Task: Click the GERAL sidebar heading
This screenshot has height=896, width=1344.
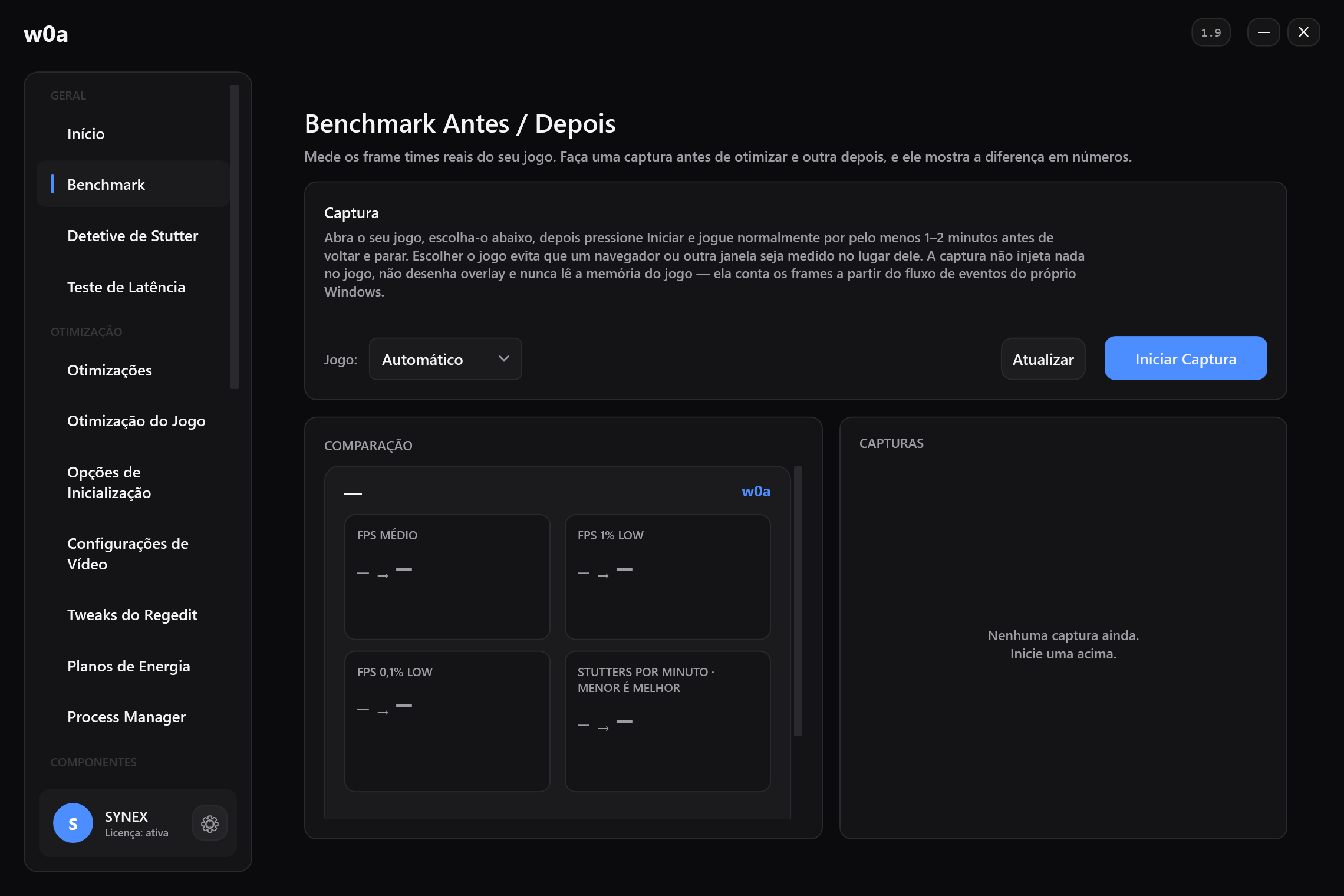Action: pyautogui.click(x=68, y=95)
